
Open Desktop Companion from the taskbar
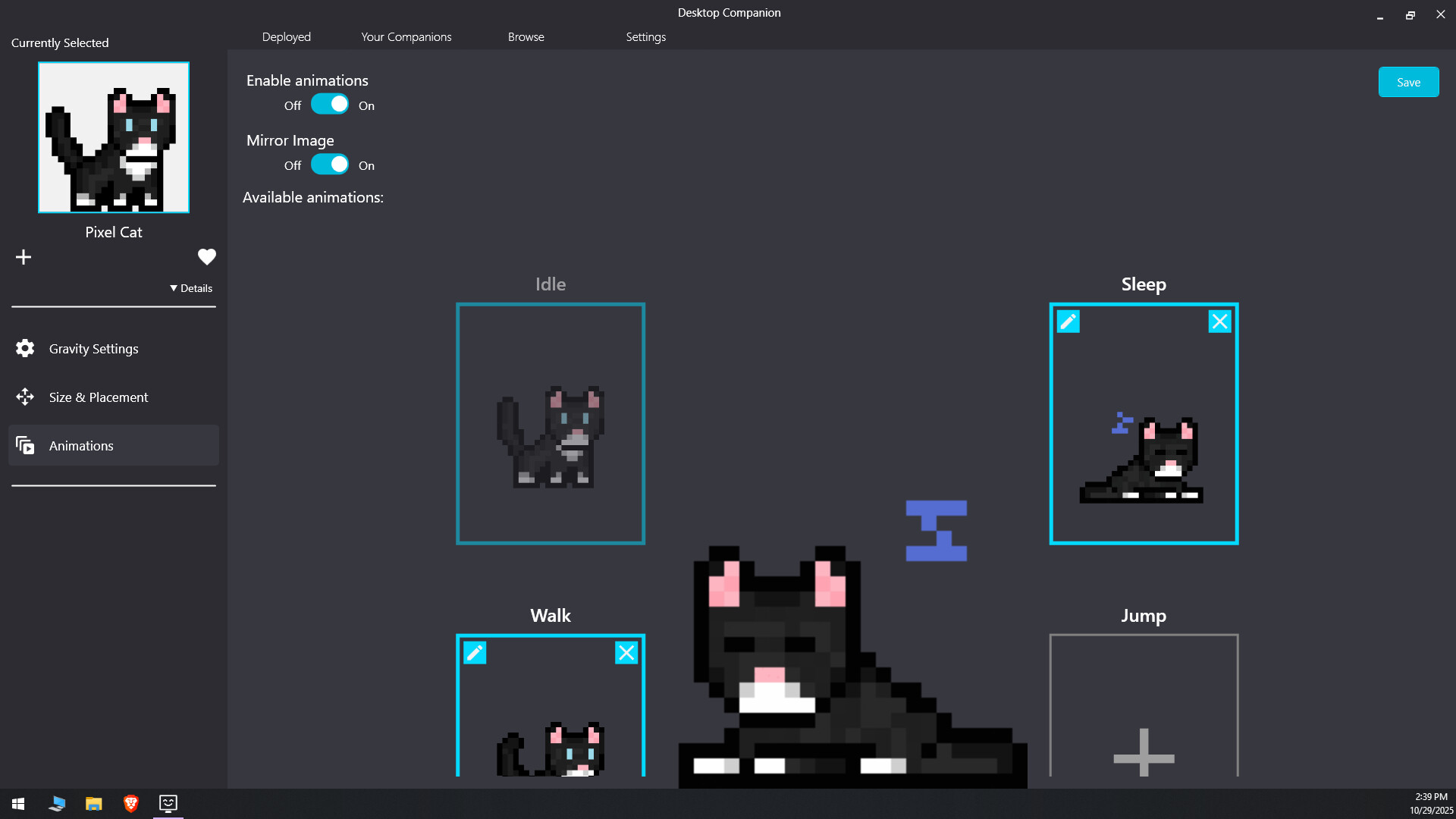click(168, 804)
